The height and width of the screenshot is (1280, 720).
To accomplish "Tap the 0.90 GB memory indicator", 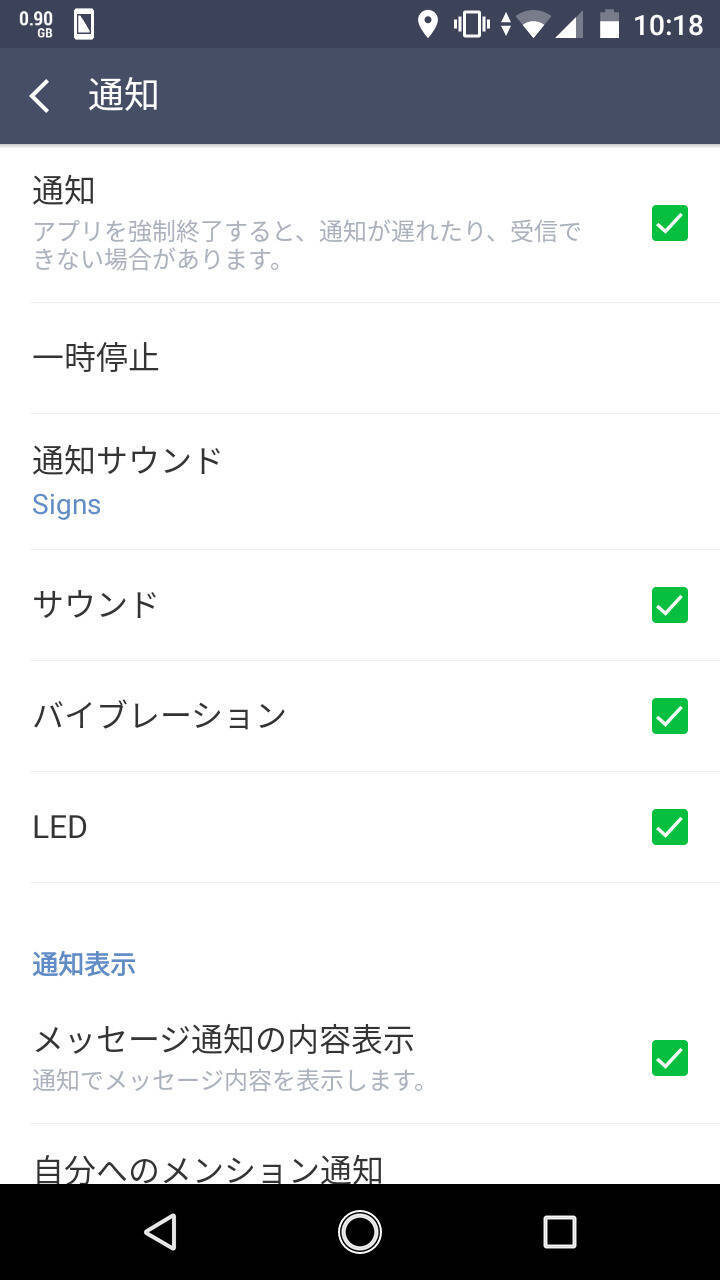I will click(x=36, y=24).
